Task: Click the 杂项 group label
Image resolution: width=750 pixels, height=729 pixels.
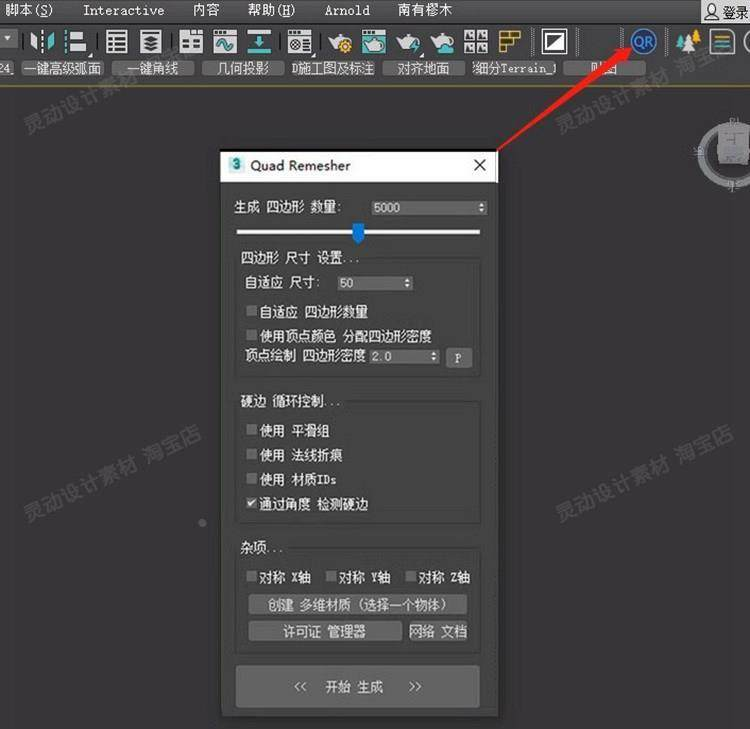Action: tap(261, 547)
